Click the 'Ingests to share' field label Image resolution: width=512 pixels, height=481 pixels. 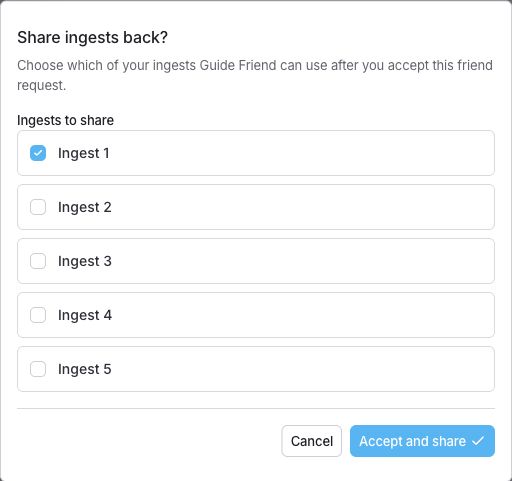[x=65, y=120]
